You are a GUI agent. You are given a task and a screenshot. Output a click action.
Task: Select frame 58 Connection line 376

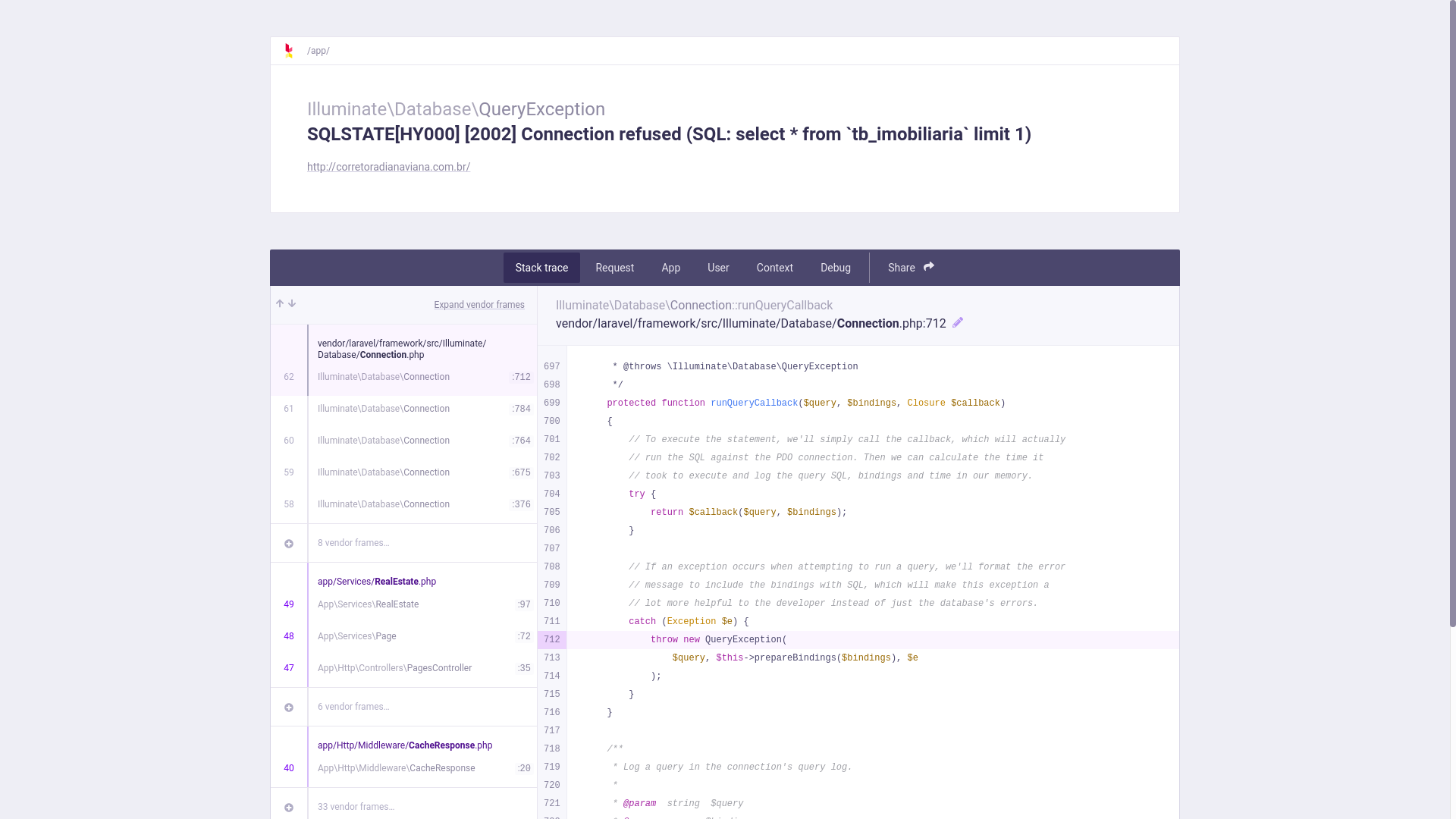point(403,504)
